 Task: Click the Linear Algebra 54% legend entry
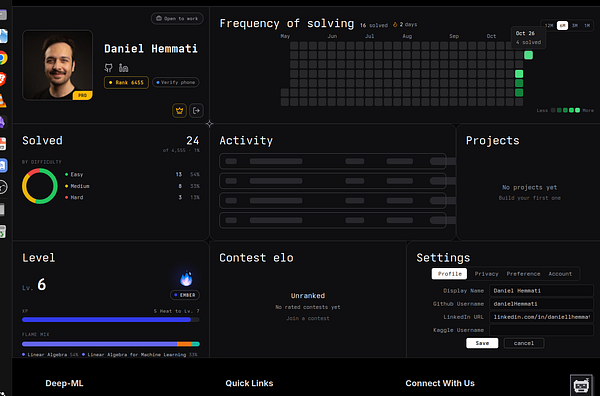(50, 355)
